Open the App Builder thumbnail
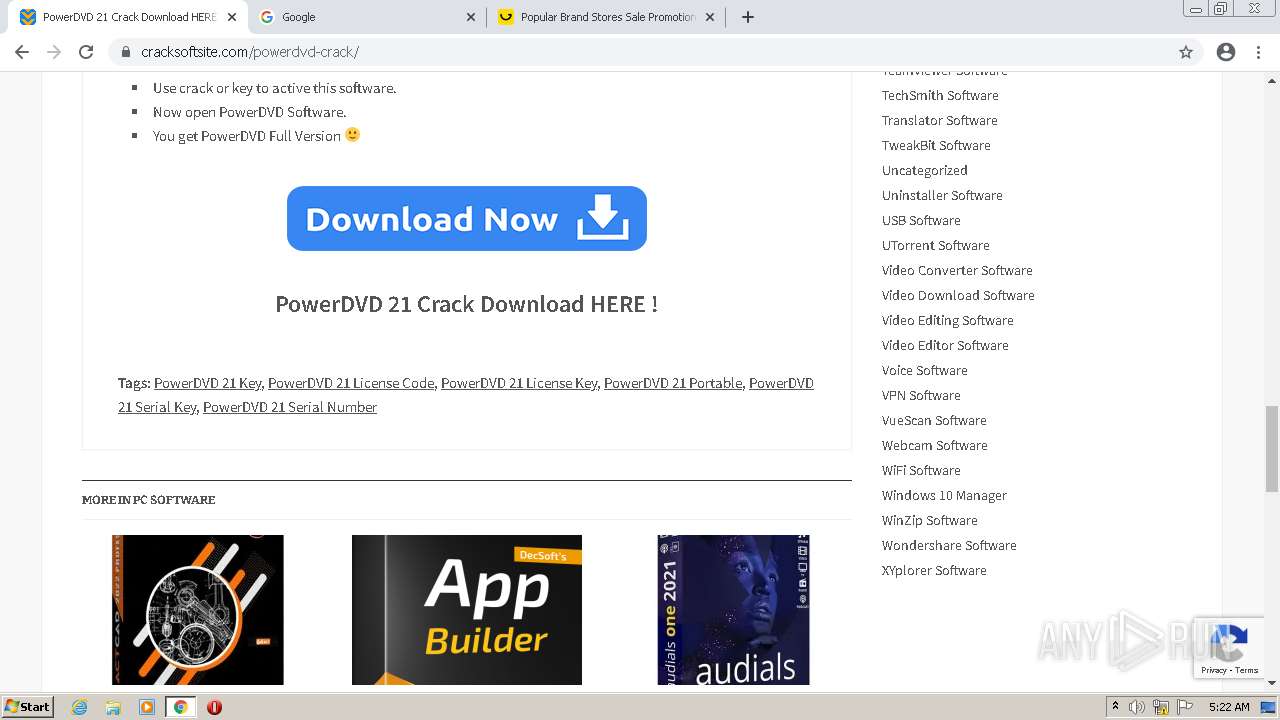The height and width of the screenshot is (720, 1280). tap(467, 610)
